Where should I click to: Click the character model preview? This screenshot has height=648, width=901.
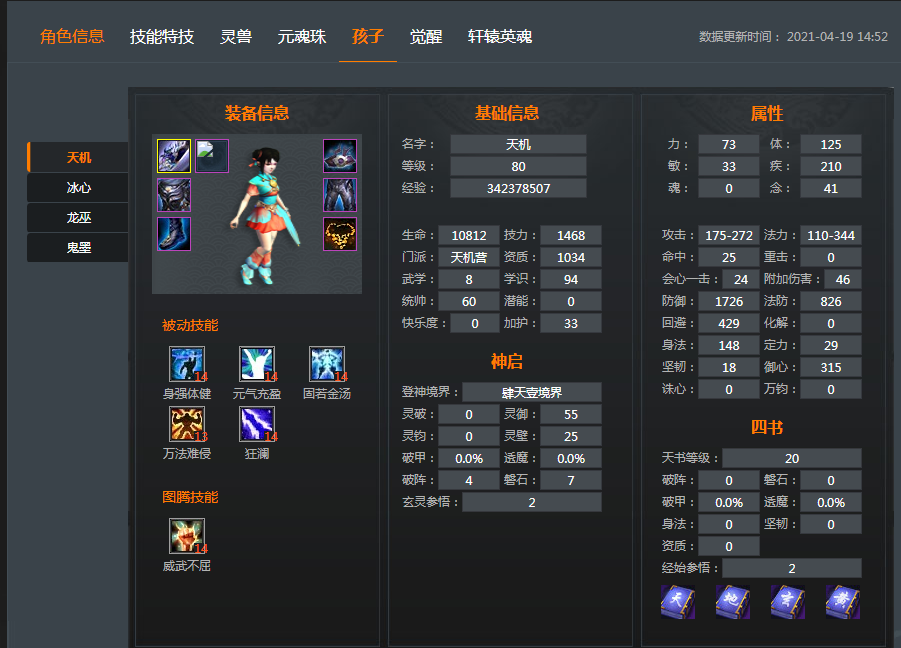pos(264,215)
